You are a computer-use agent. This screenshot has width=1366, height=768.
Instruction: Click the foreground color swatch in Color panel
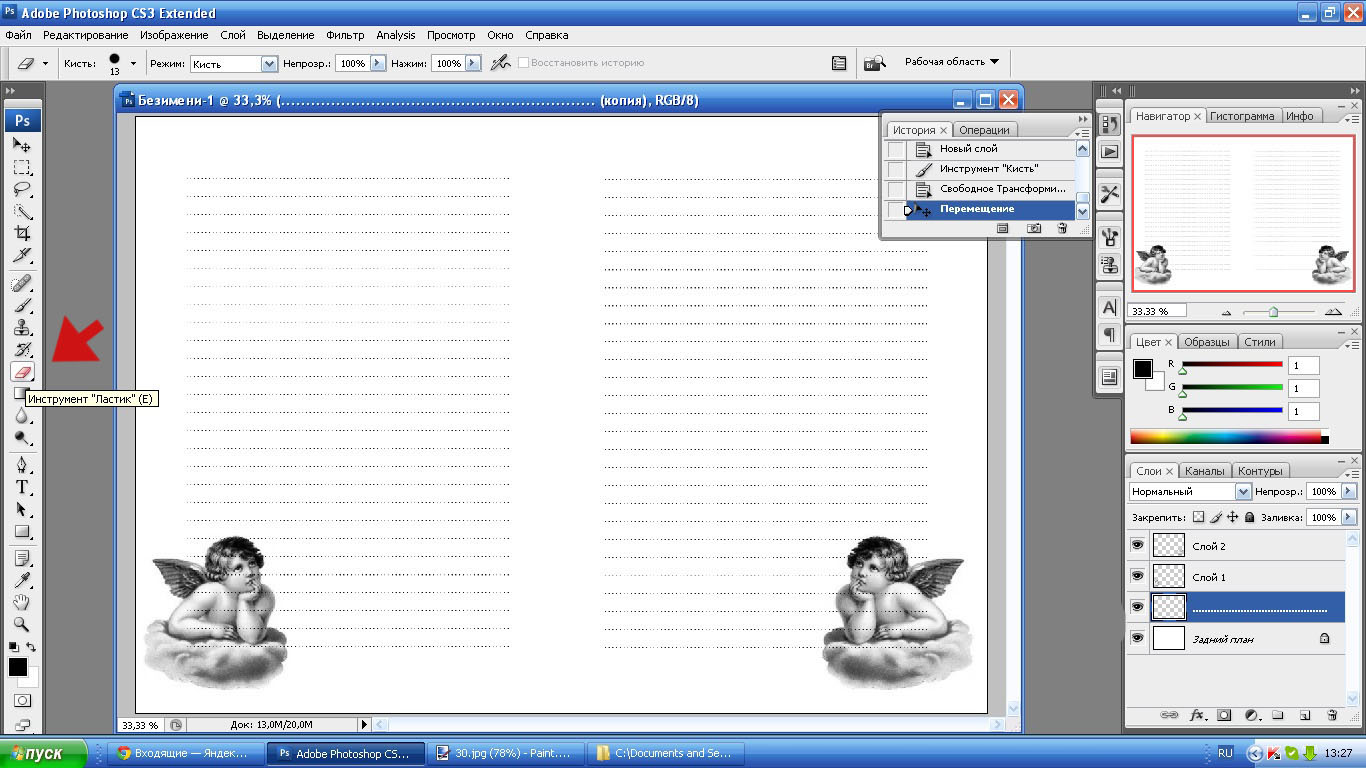point(1142,369)
